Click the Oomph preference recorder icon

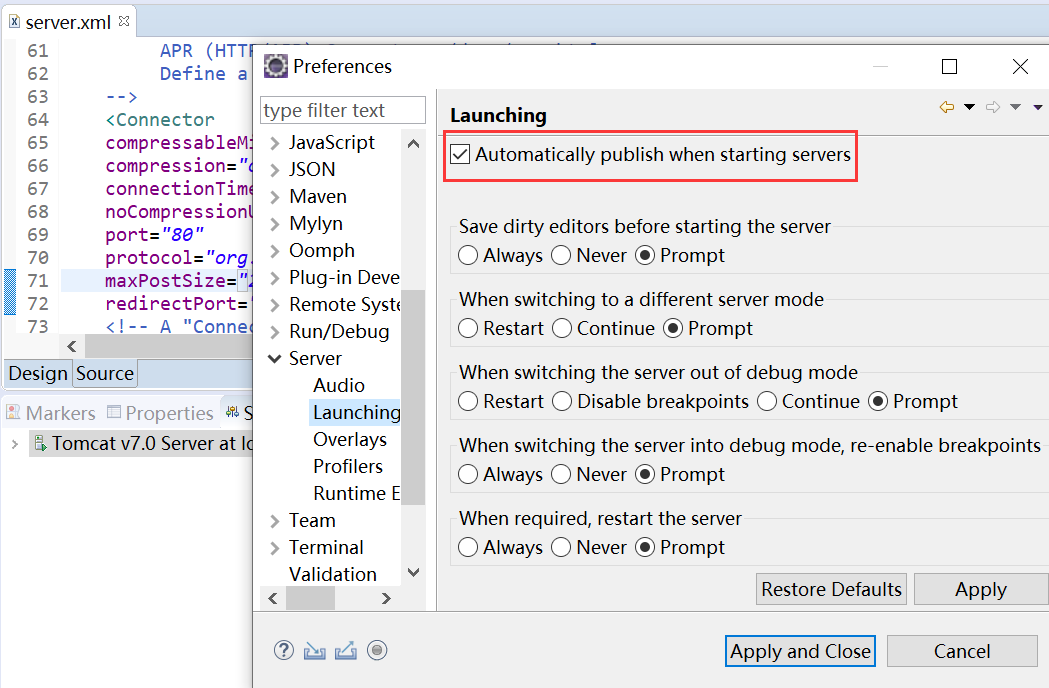[377, 650]
